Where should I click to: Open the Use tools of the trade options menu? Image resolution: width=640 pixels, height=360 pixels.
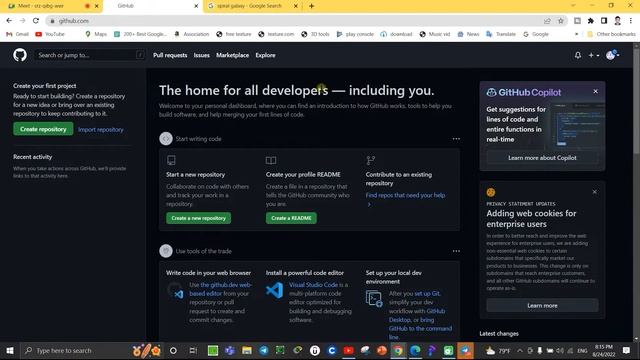456,251
